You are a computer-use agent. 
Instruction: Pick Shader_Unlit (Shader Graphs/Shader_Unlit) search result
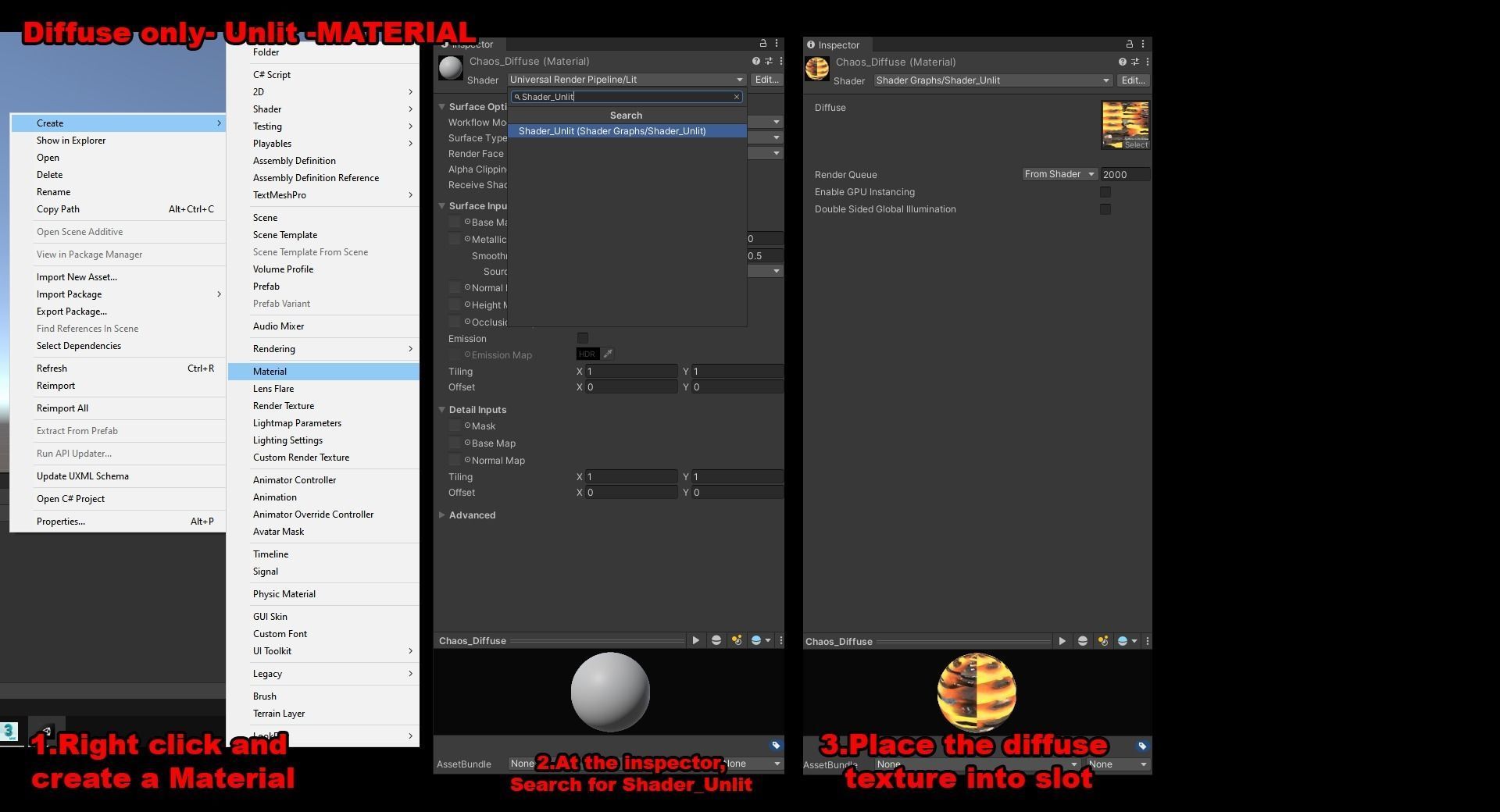(627, 131)
